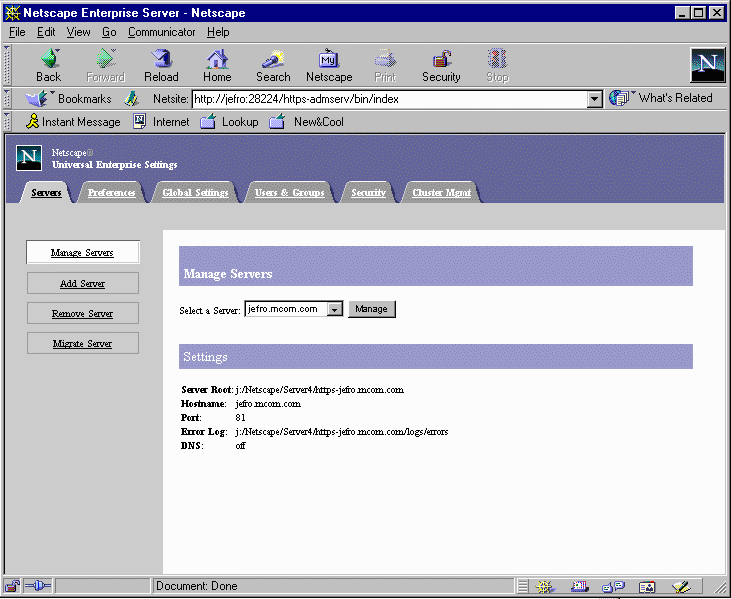This screenshot has height=599, width=731.
Task: Click the DNS value off
Action: click(240, 446)
